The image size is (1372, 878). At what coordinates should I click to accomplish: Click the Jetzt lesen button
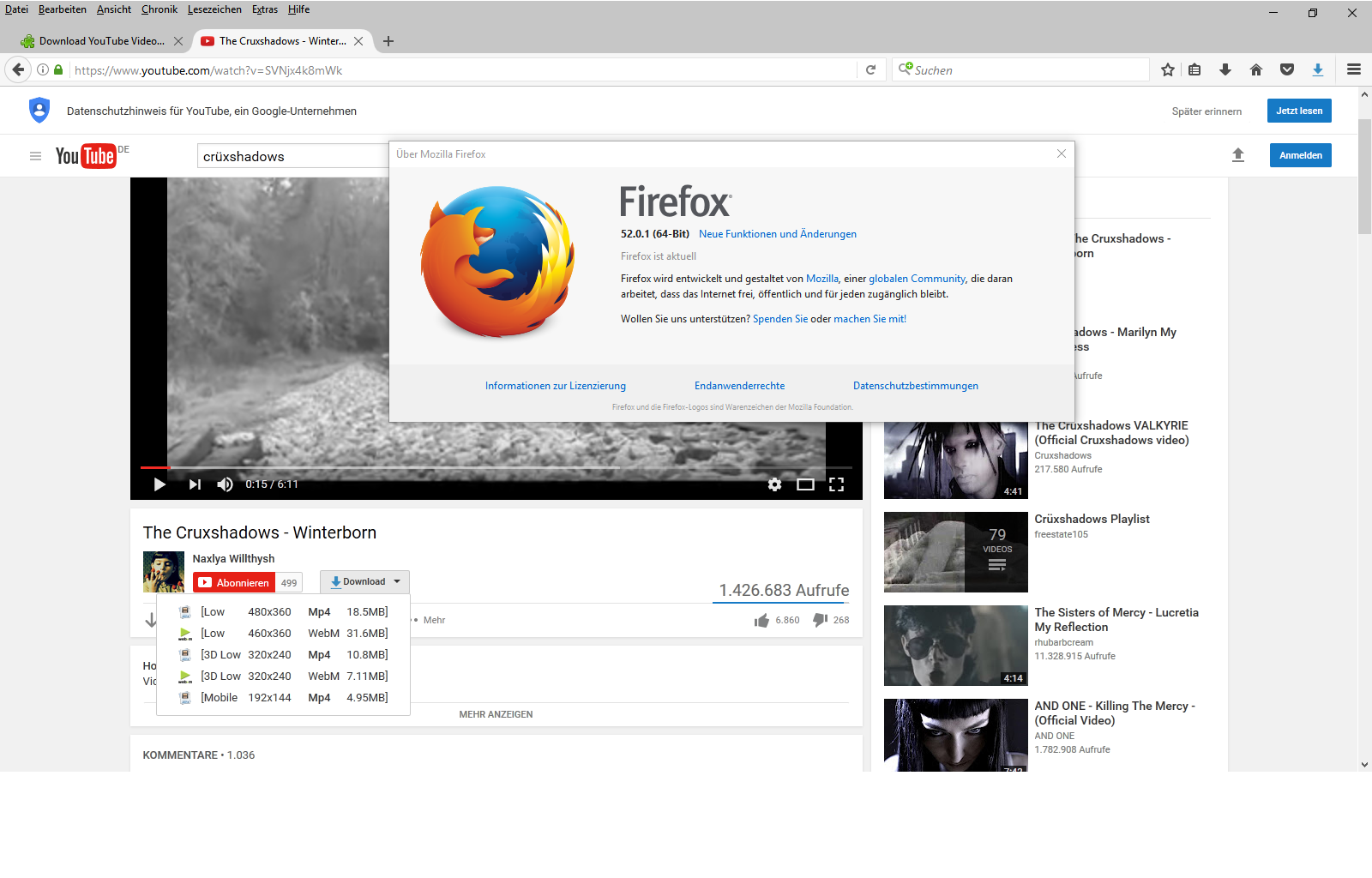[x=1298, y=111]
